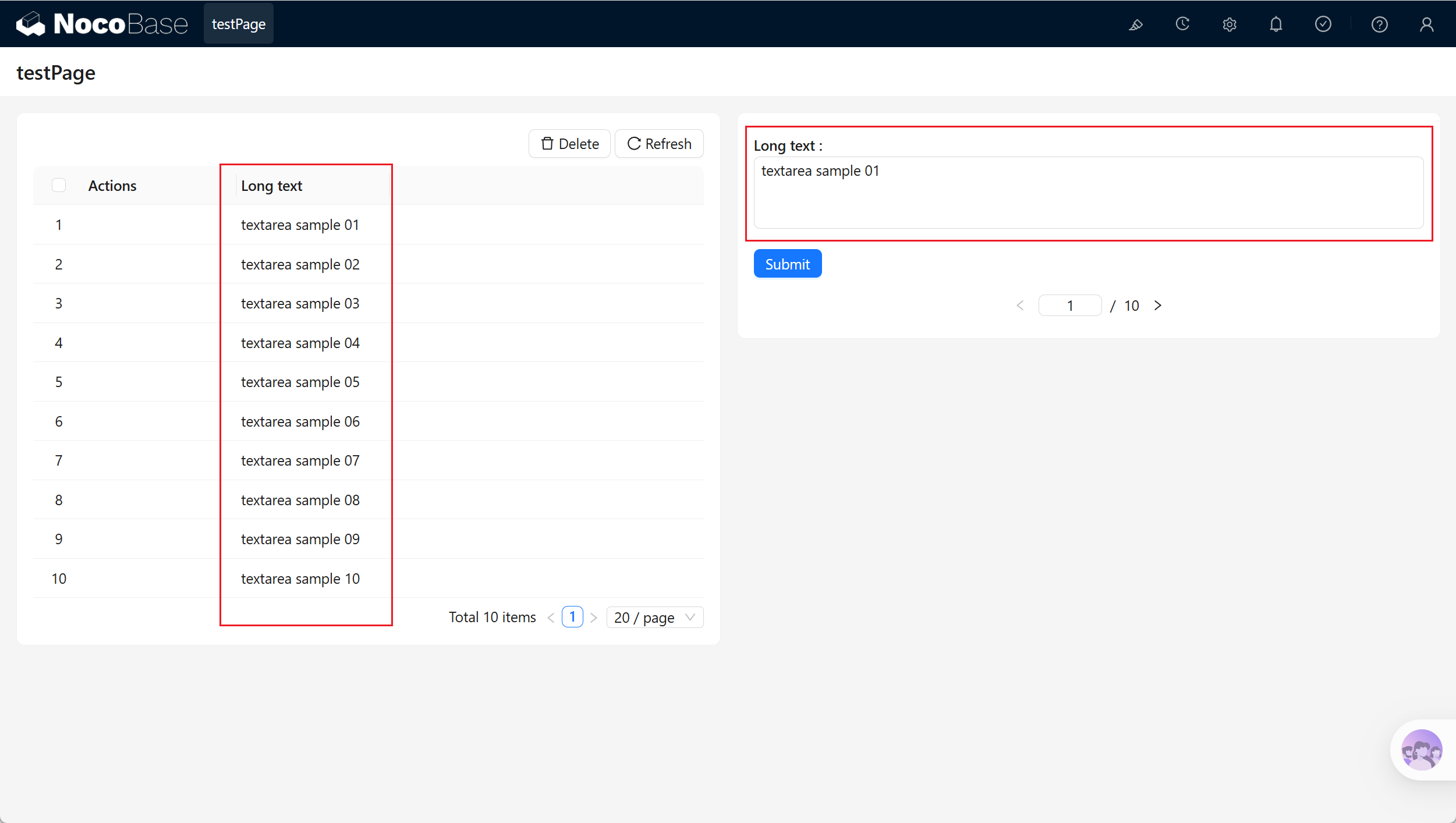Switch to the testPage menu tab
The height and width of the screenshot is (823, 1456).
point(239,24)
